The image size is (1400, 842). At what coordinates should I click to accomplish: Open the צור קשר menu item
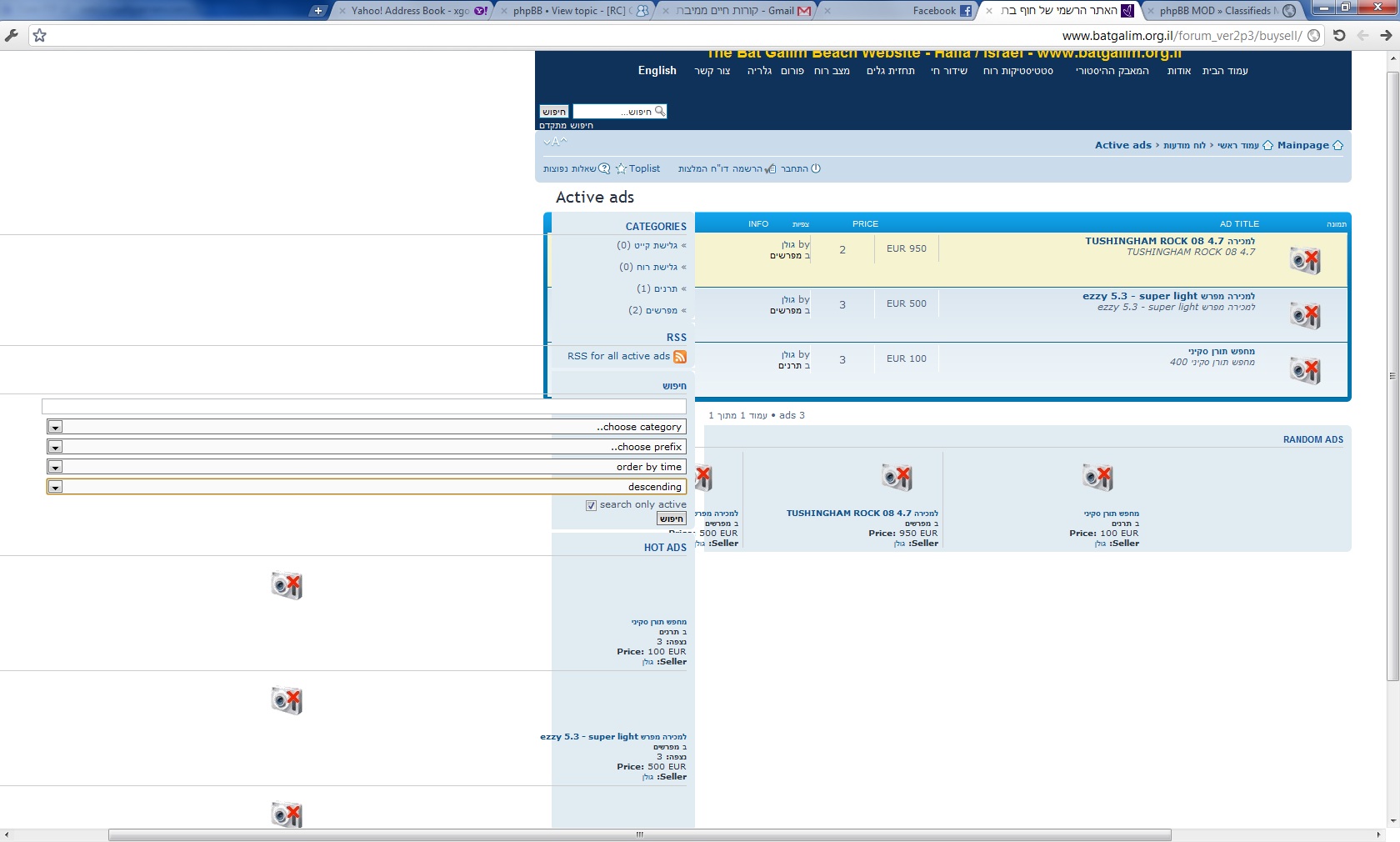pyautogui.click(x=712, y=71)
